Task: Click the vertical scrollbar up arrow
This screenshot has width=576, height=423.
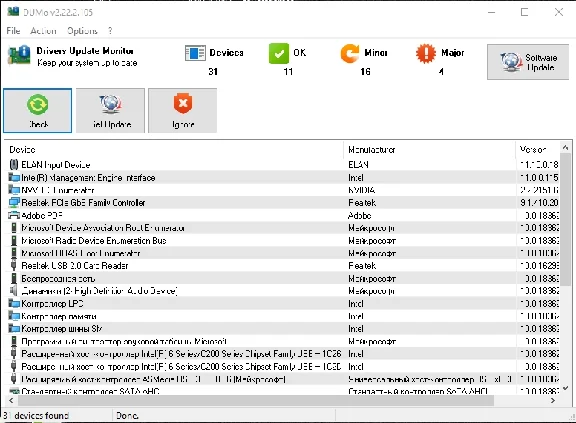Action: tap(565, 148)
